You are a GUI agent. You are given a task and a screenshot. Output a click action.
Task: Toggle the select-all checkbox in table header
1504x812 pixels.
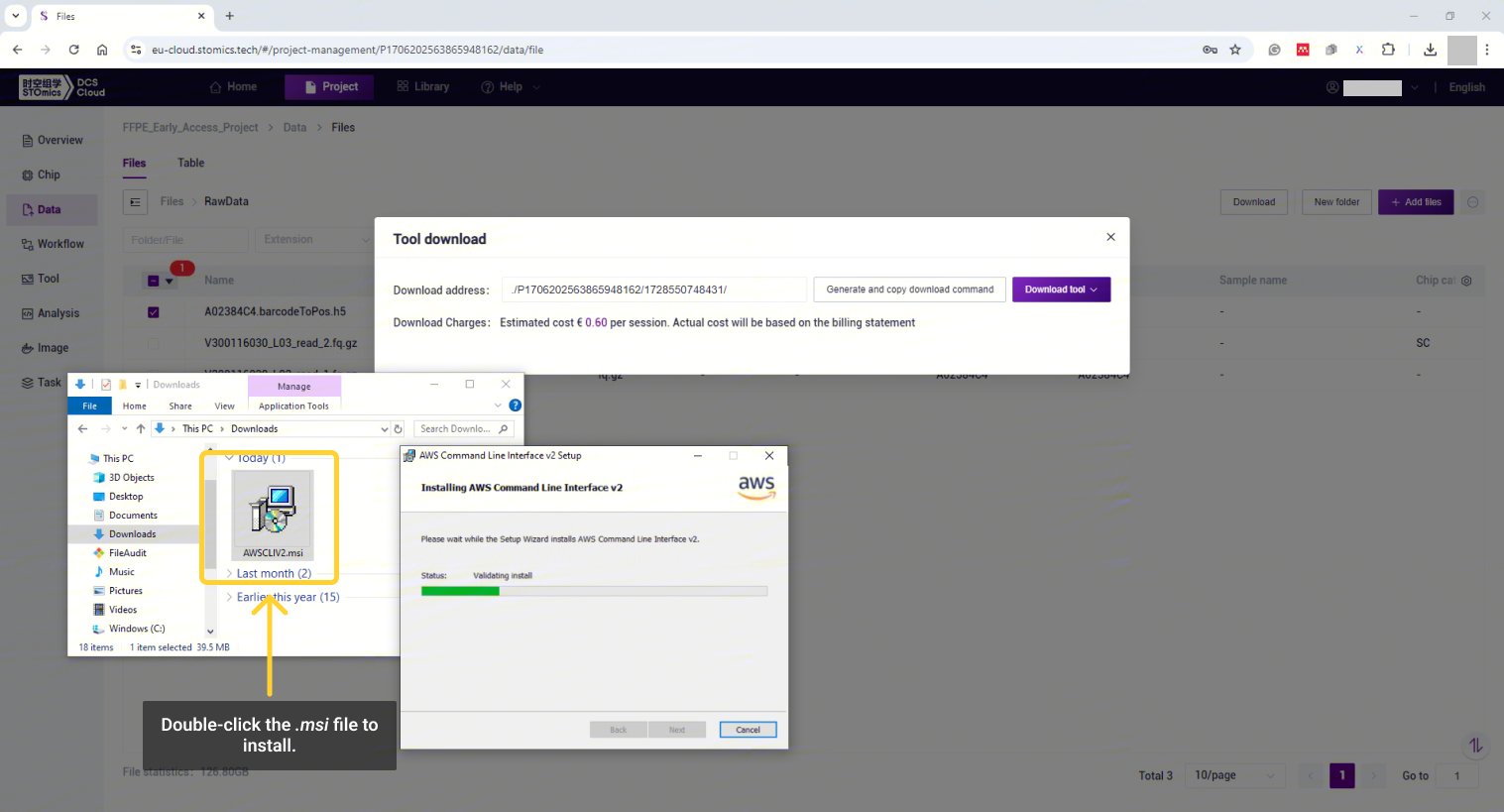pos(154,281)
